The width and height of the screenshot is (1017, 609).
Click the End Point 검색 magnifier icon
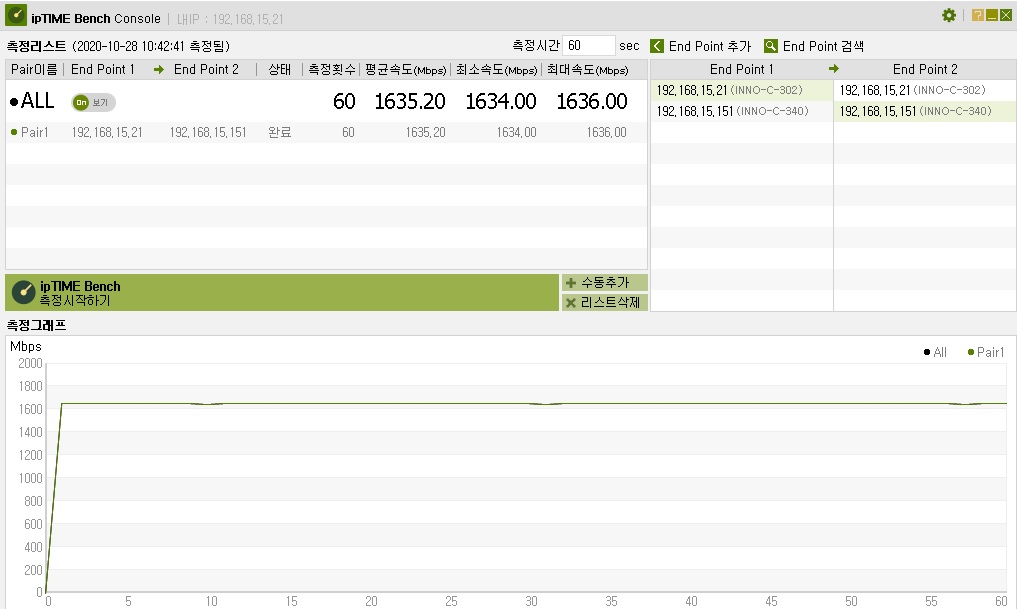click(771, 46)
